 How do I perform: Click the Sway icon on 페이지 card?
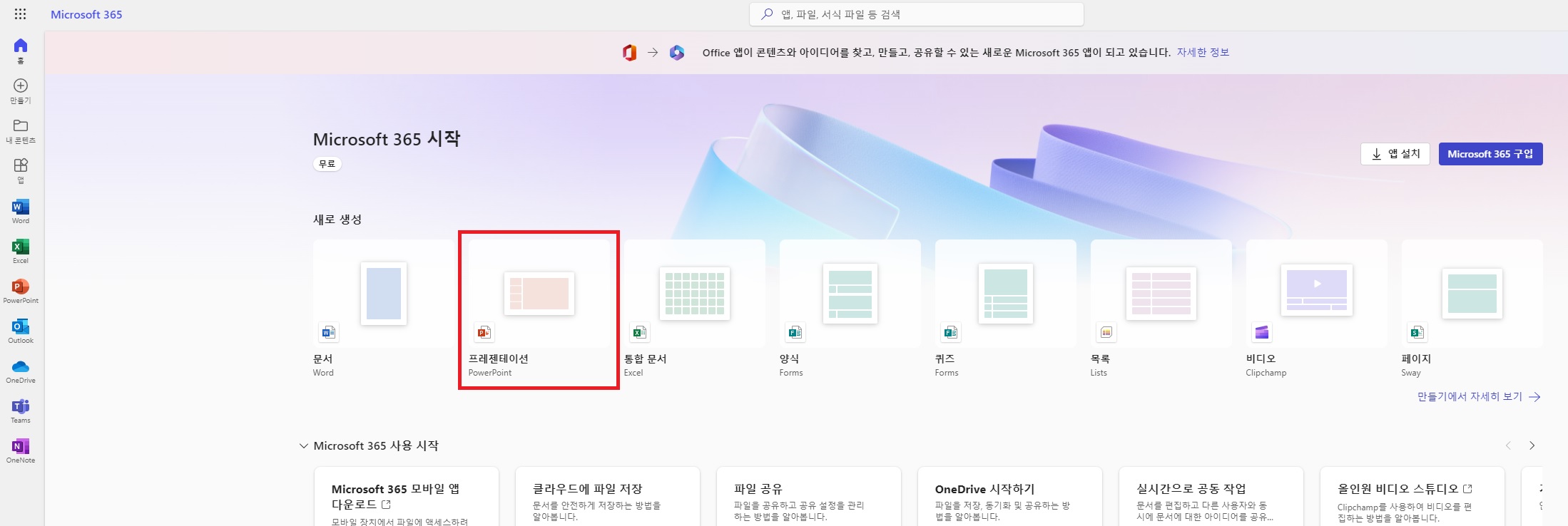click(x=1417, y=332)
